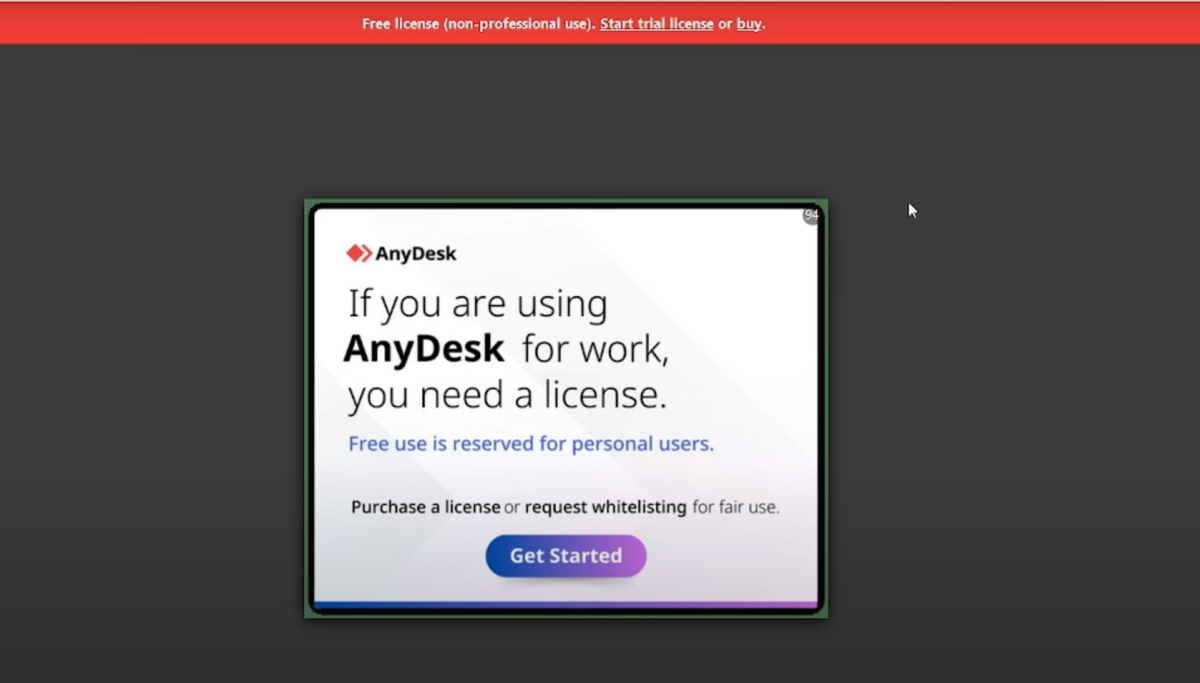This screenshot has width=1200, height=683.
Task: Open the "Start trial license" link
Action: click(x=657, y=24)
